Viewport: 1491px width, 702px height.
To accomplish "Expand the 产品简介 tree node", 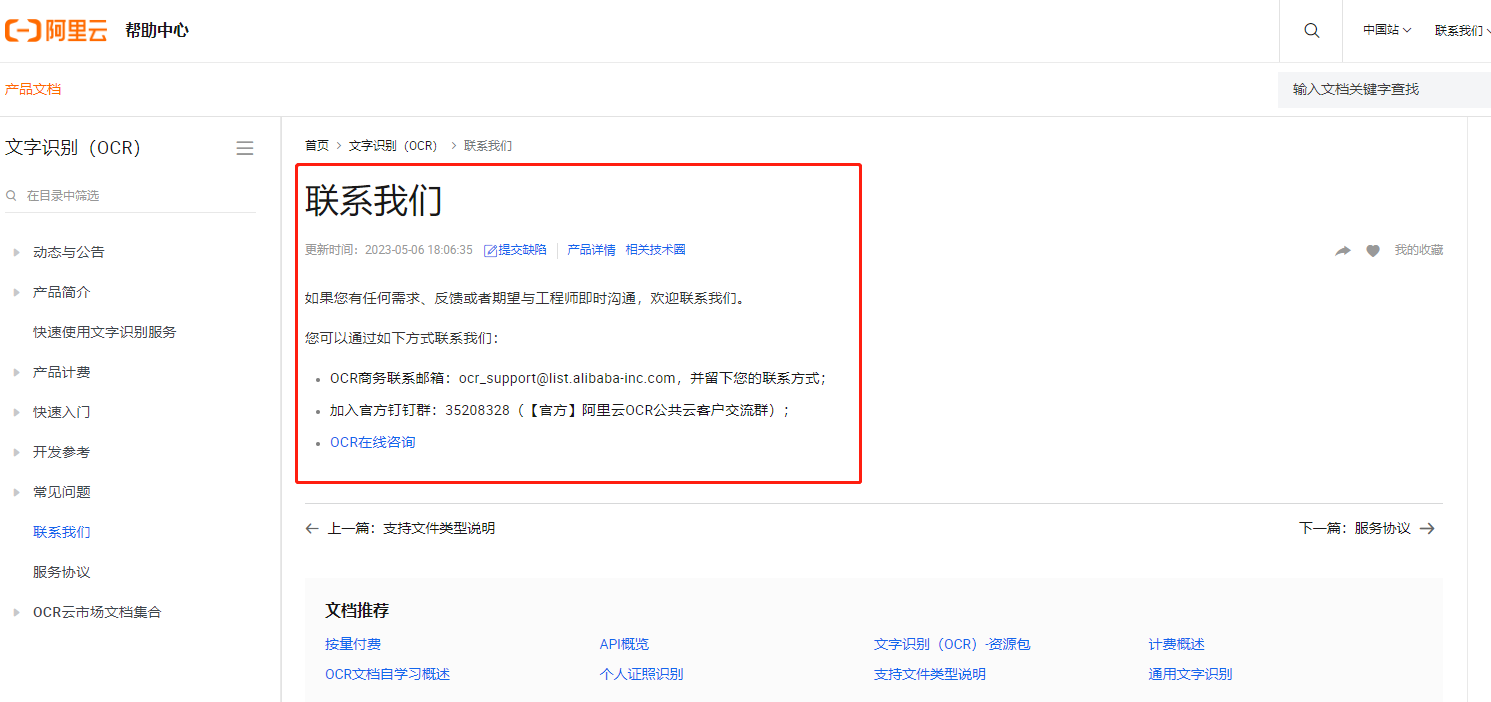I will point(16,292).
